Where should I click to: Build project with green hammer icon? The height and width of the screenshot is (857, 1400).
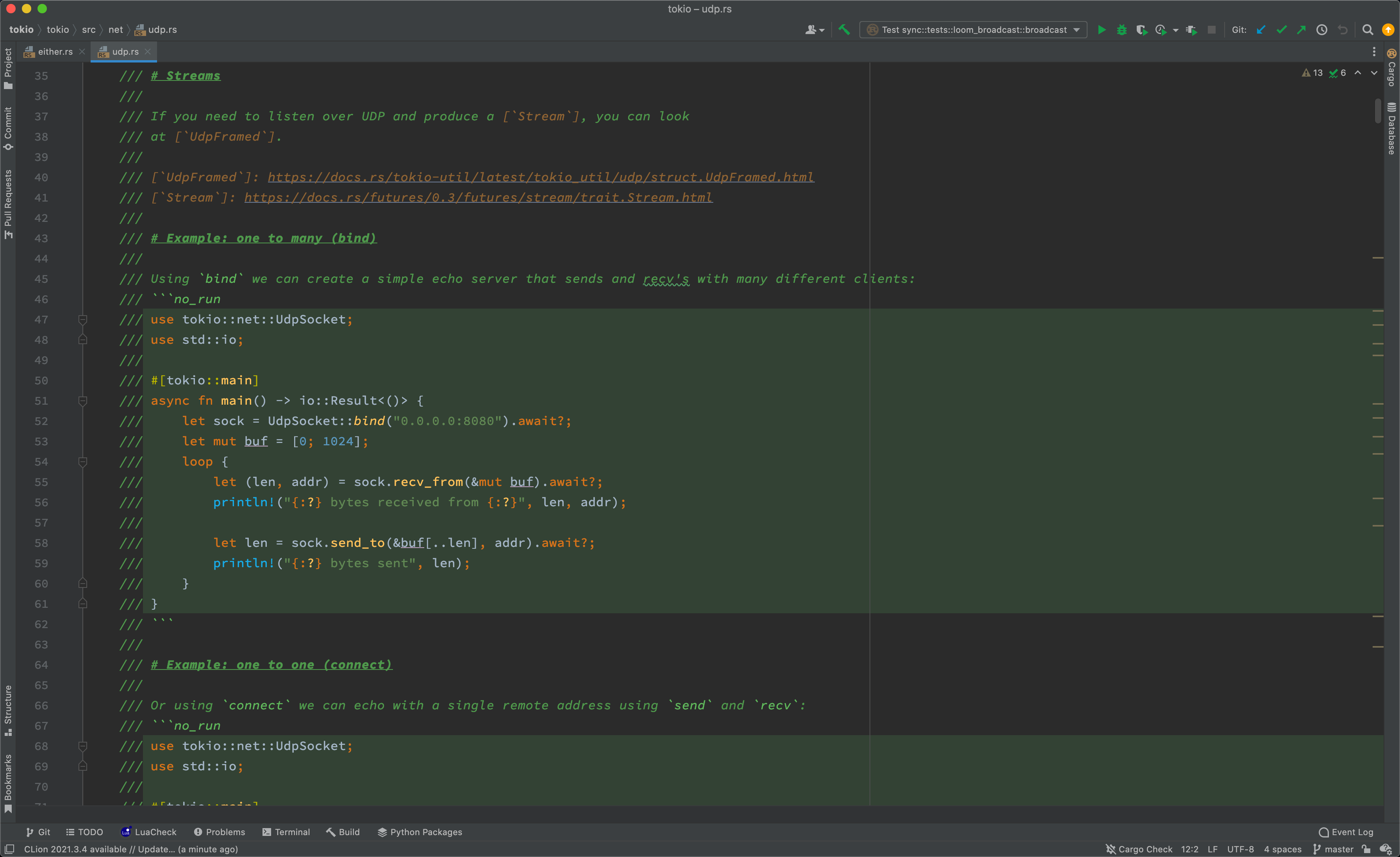pos(844,30)
